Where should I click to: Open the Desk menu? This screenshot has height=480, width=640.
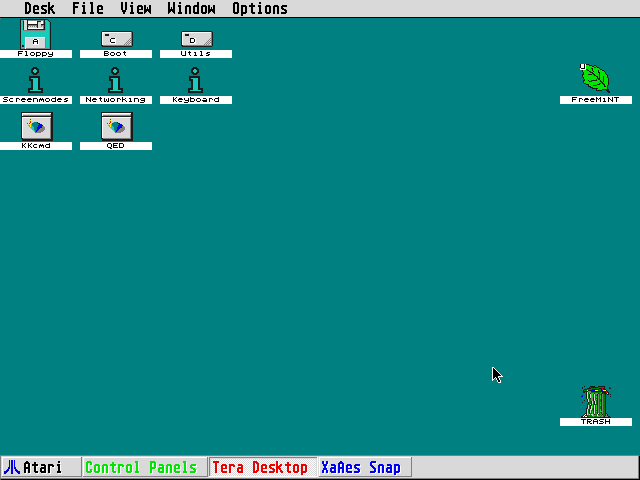40,9
